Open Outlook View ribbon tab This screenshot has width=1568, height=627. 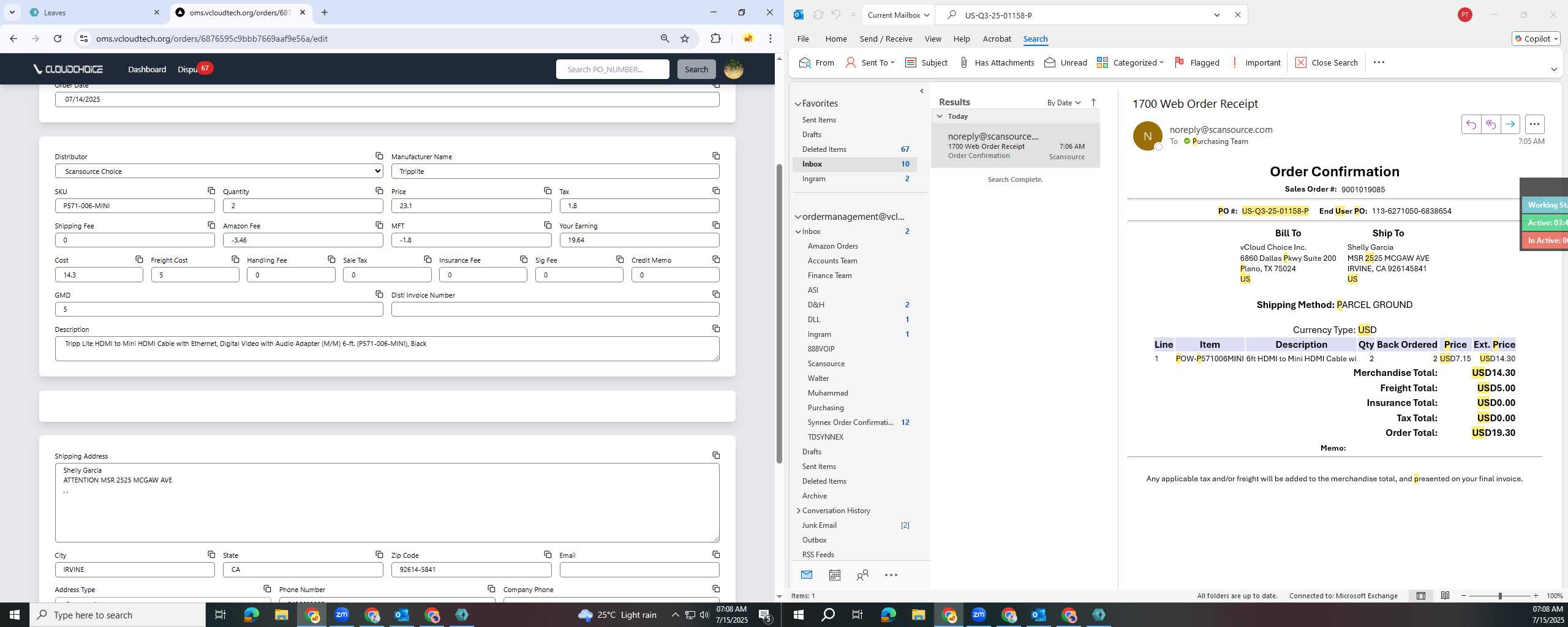pyautogui.click(x=933, y=39)
